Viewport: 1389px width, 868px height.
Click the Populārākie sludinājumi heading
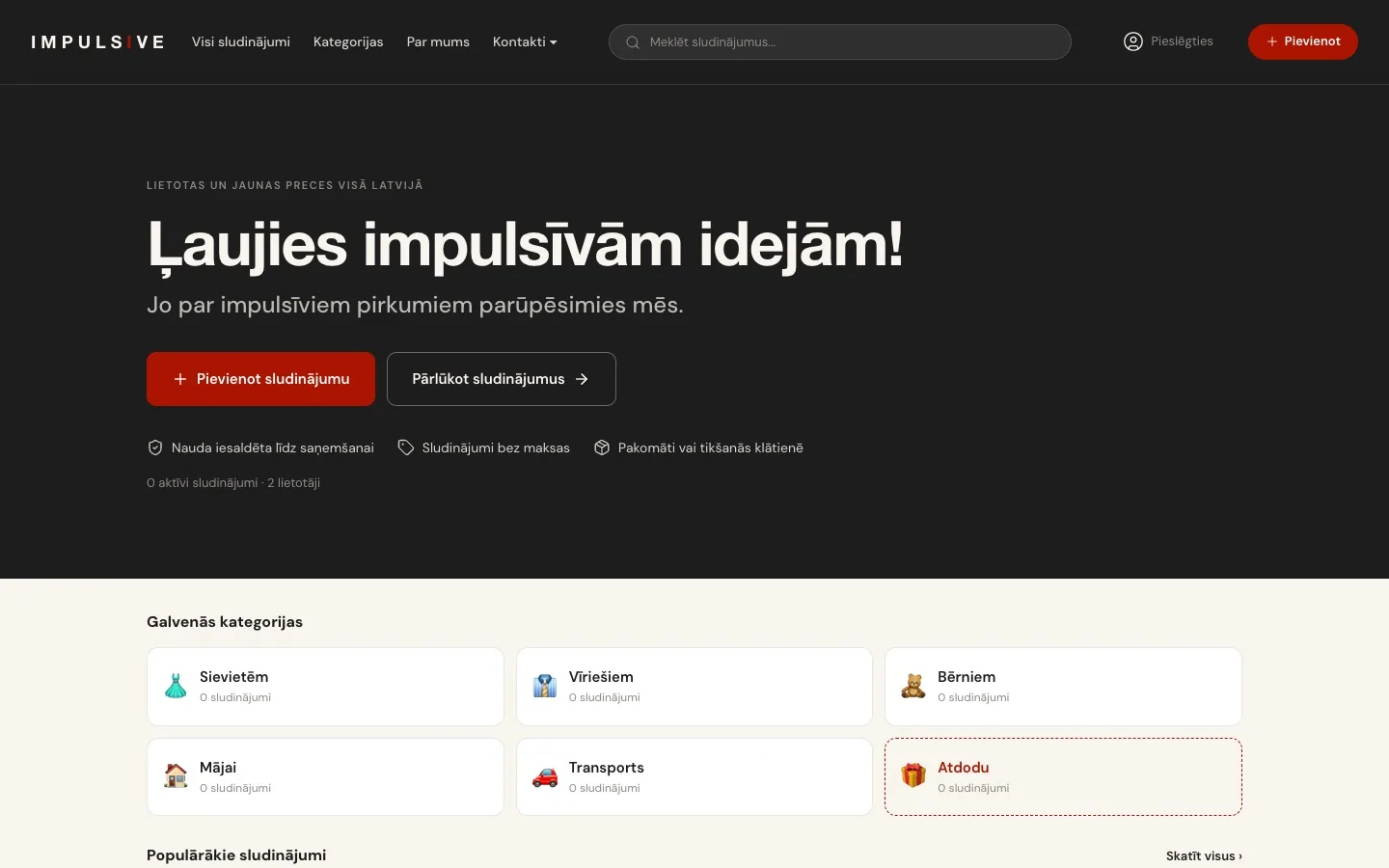click(x=236, y=855)
